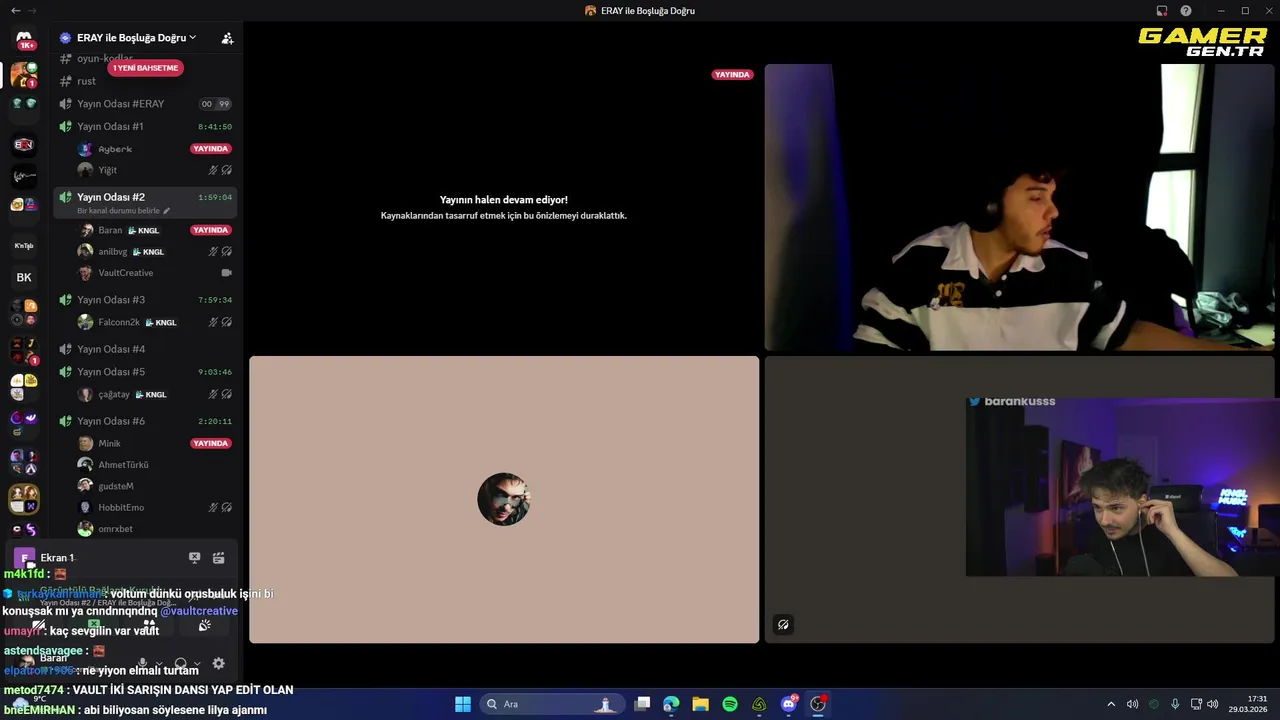Click the Windows search box Ara

(x=550, y=704)
